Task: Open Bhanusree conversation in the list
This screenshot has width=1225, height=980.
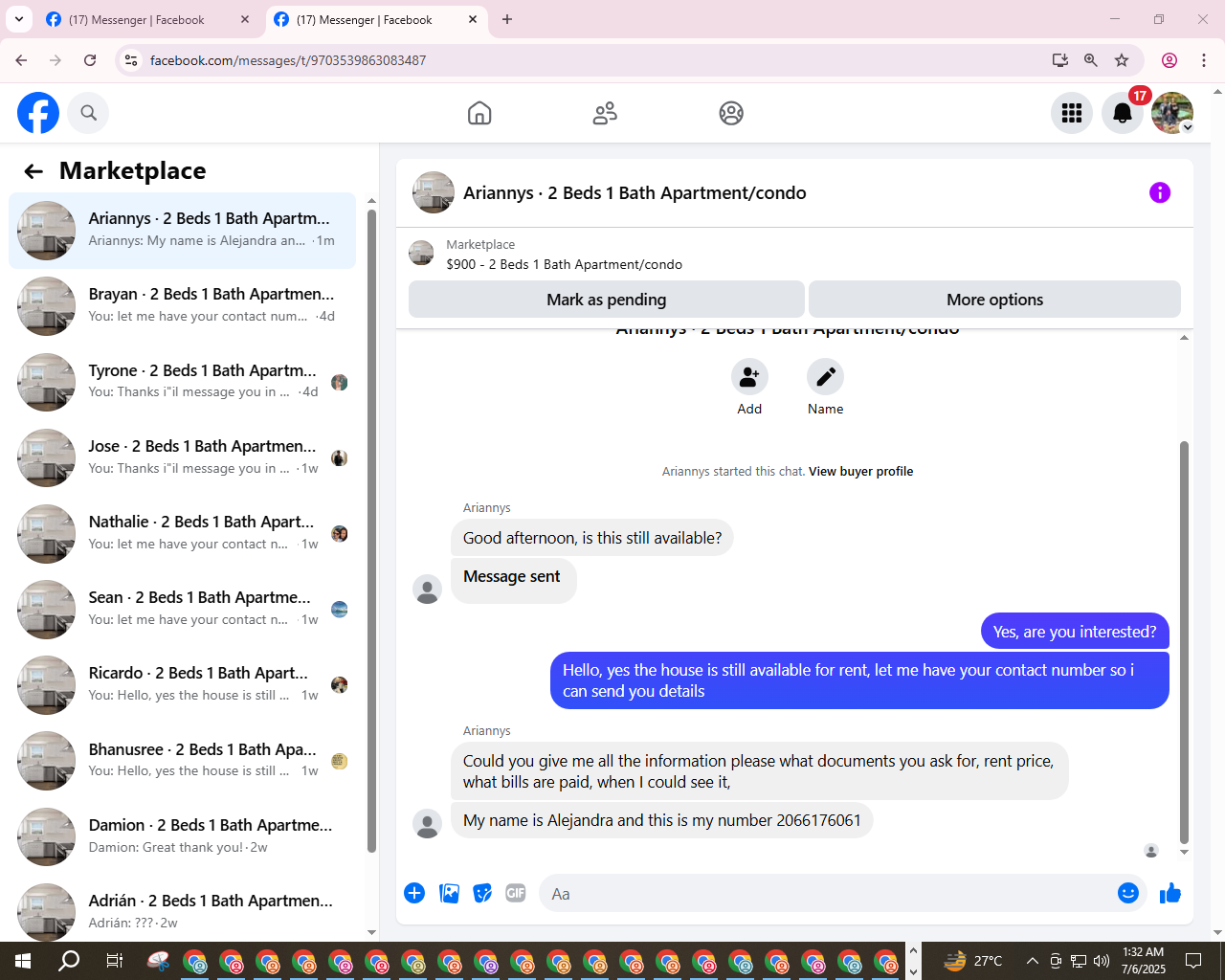Action: [x=182, y=761]
